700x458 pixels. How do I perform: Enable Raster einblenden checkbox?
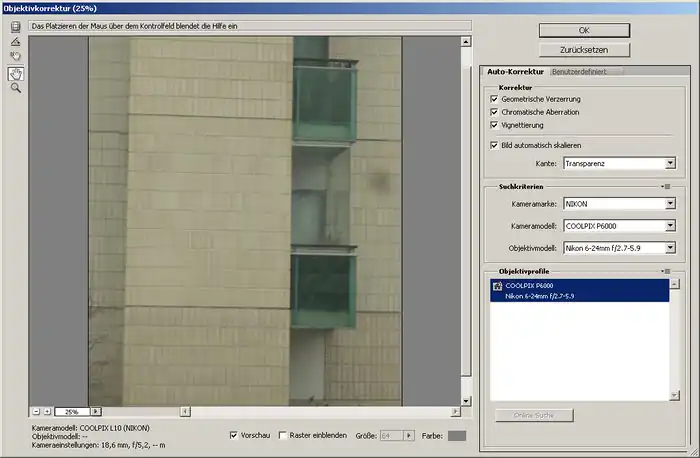(284, 435)
